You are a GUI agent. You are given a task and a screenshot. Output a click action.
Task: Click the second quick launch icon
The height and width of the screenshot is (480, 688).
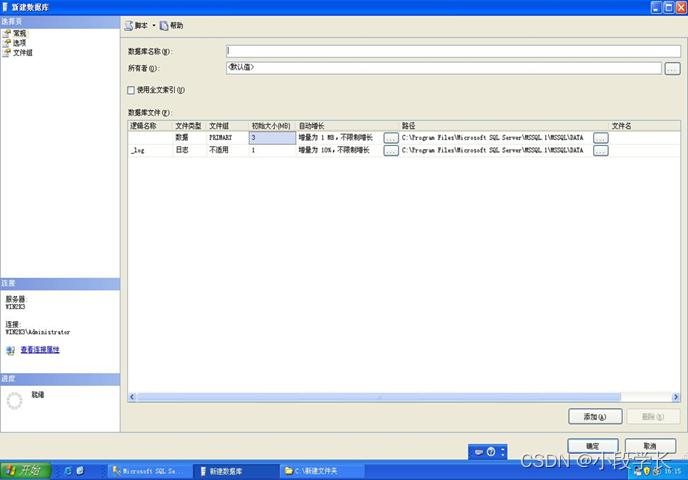pyautogui.click(x=80, y=471)
